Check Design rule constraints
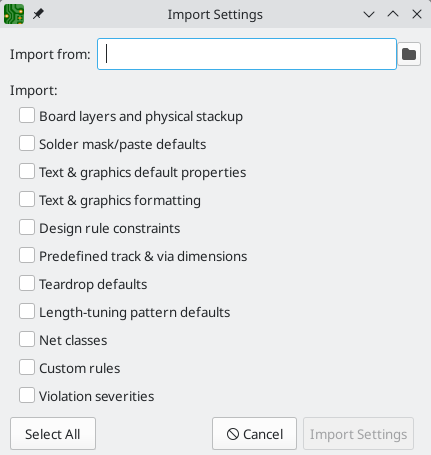This screenshot has height=455, width=431. (x=27, y=228)
